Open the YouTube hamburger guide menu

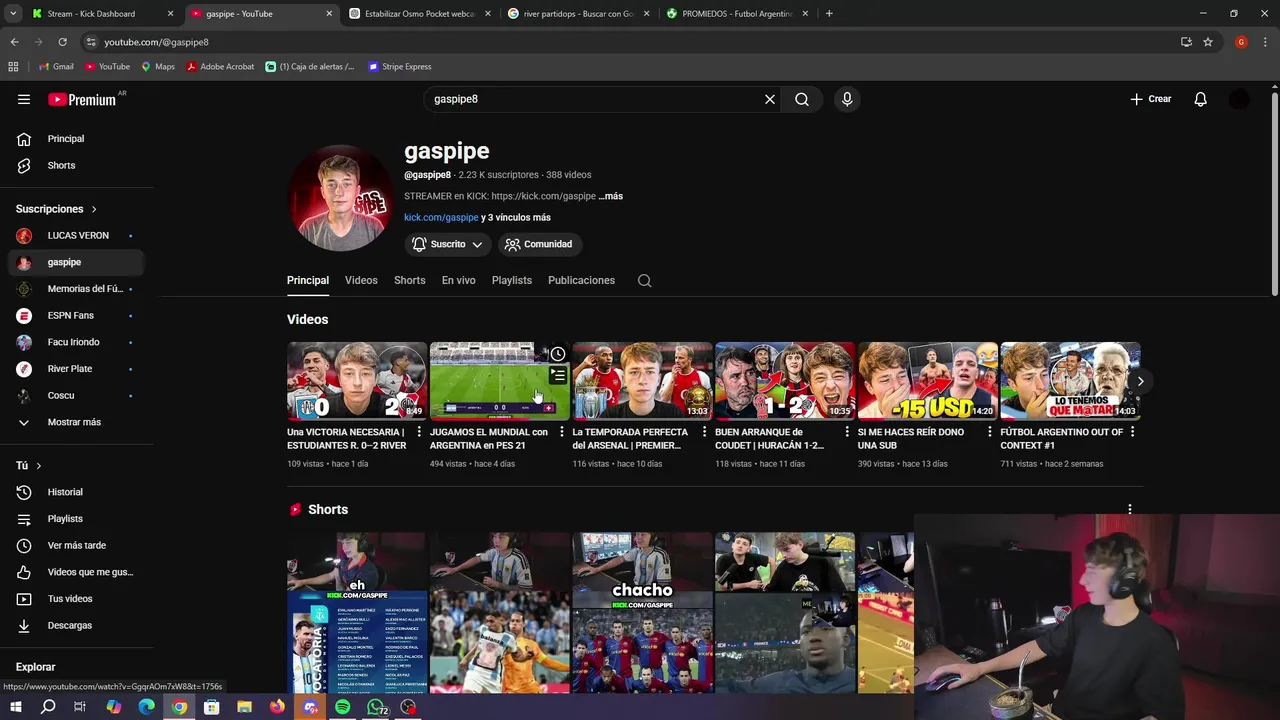click(x=24, y=99)
